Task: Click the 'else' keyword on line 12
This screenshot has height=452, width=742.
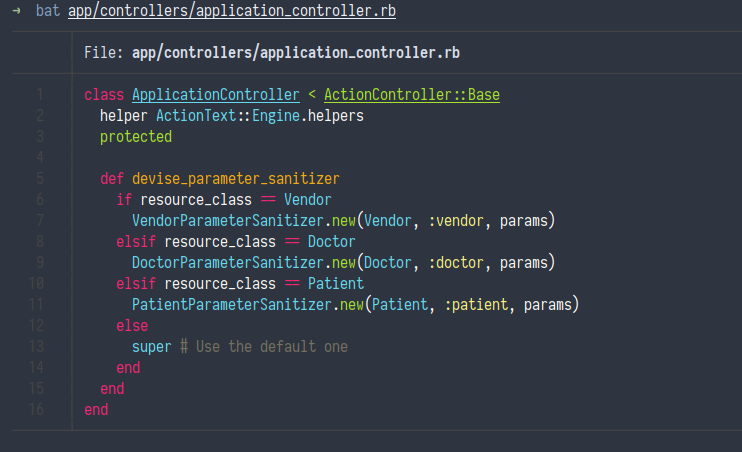Action: 132,326
